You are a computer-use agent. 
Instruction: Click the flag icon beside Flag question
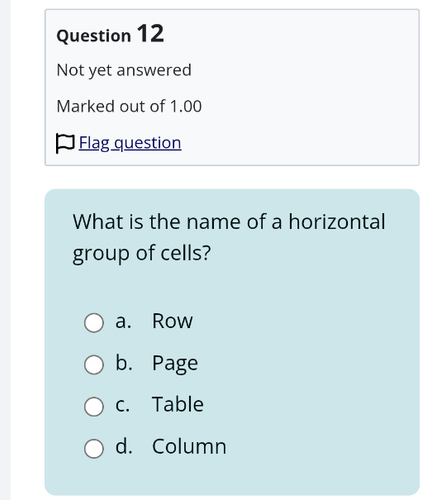point(65,143)
